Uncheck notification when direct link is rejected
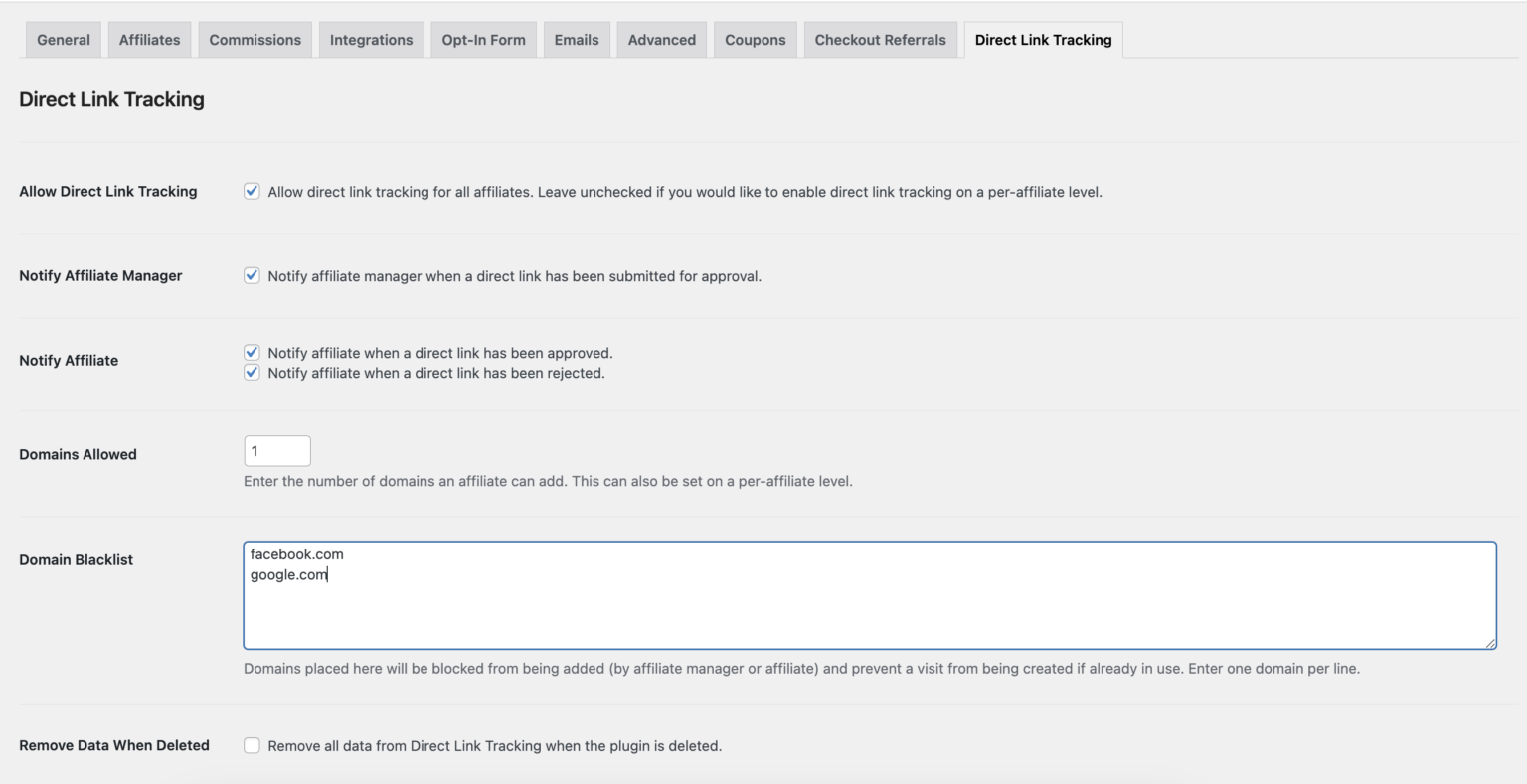Screen dimensions: 1527x784 252,372
